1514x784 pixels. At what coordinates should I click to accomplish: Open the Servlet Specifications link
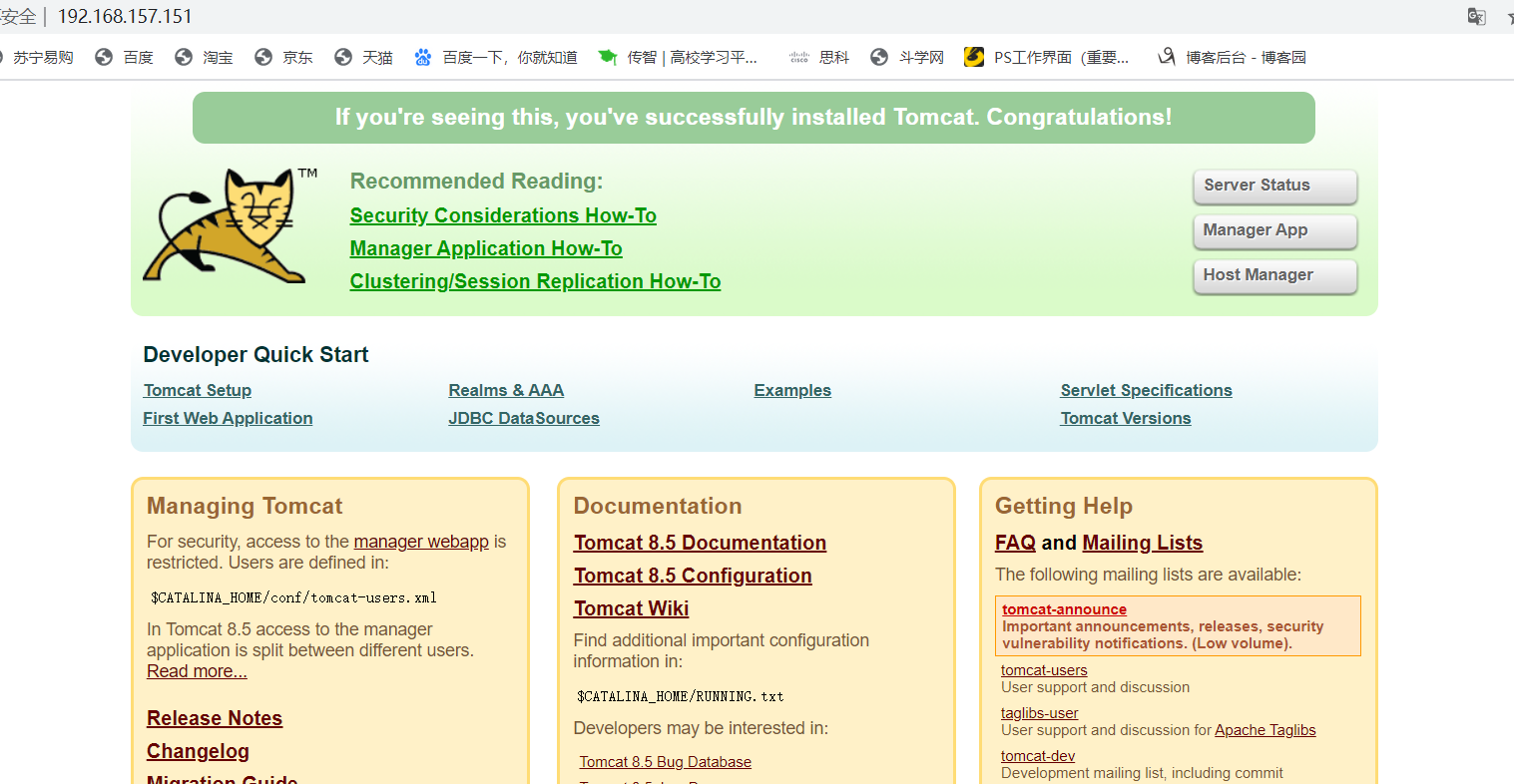[1146, 390]
